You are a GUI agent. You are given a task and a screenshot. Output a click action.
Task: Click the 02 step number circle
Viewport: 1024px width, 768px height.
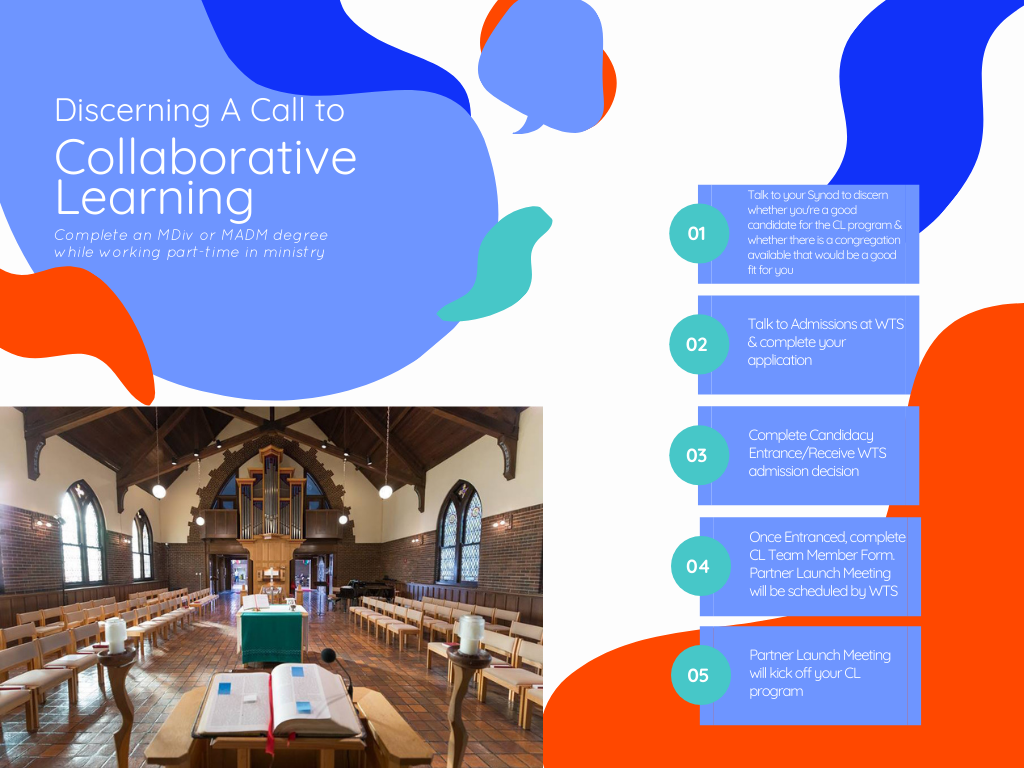pyautogui.click(x=699, y=344)
